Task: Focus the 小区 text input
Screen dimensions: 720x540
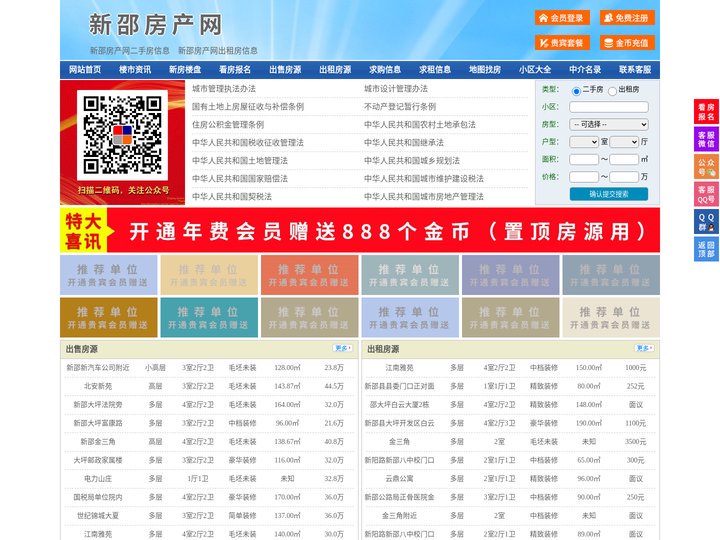Action: tap(609, 107)
